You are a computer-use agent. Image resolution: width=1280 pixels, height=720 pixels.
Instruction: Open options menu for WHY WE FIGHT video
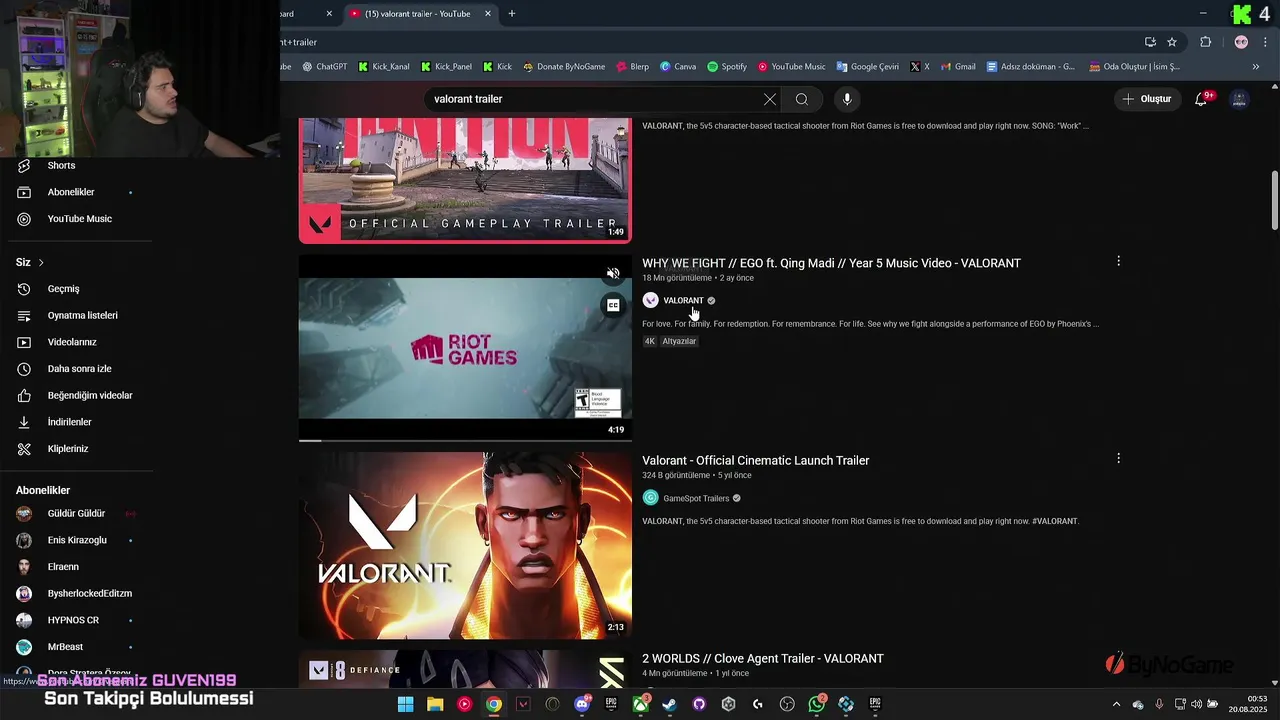[1118, 261]
